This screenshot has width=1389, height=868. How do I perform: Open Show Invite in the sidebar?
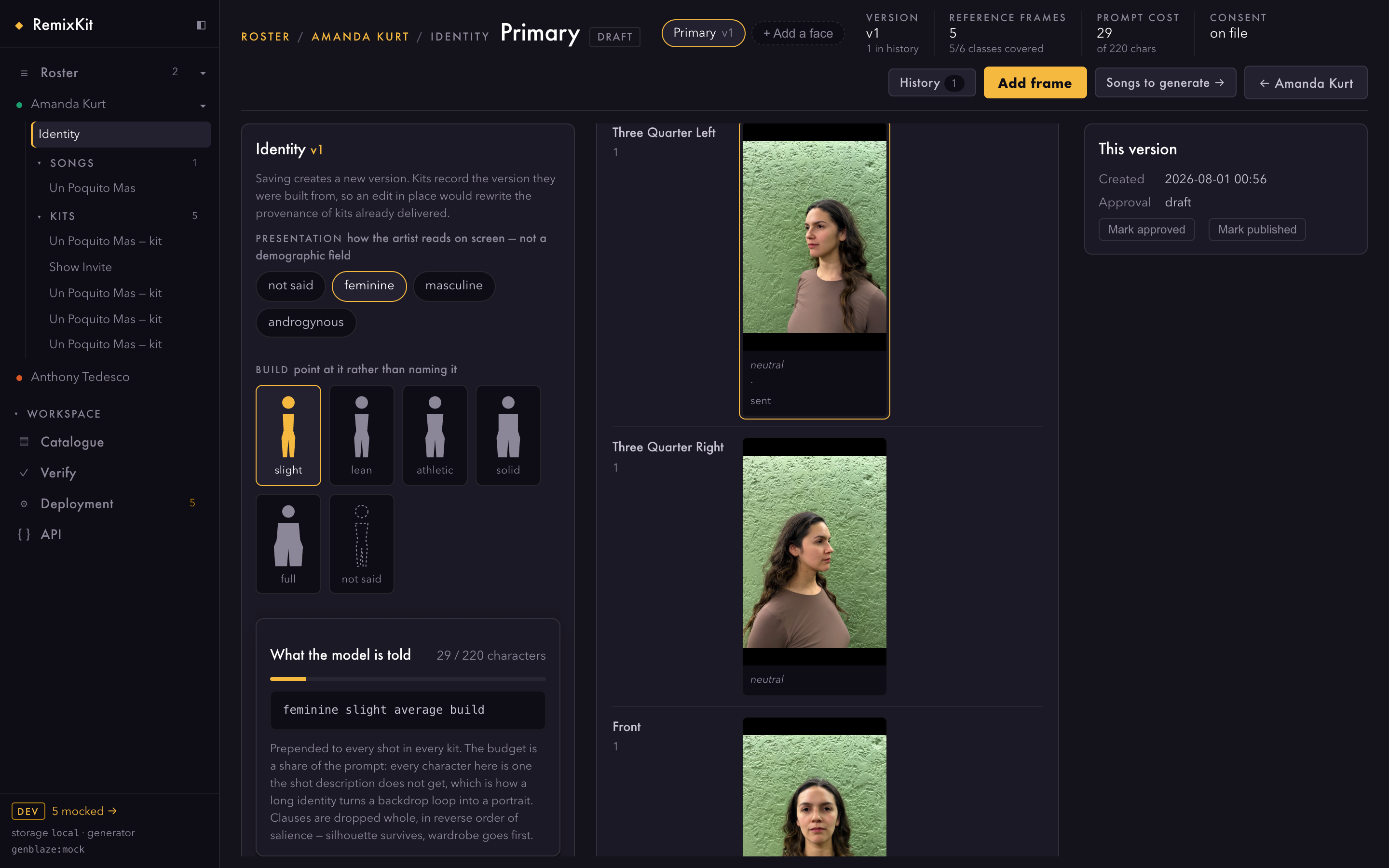tap(81, 267)
